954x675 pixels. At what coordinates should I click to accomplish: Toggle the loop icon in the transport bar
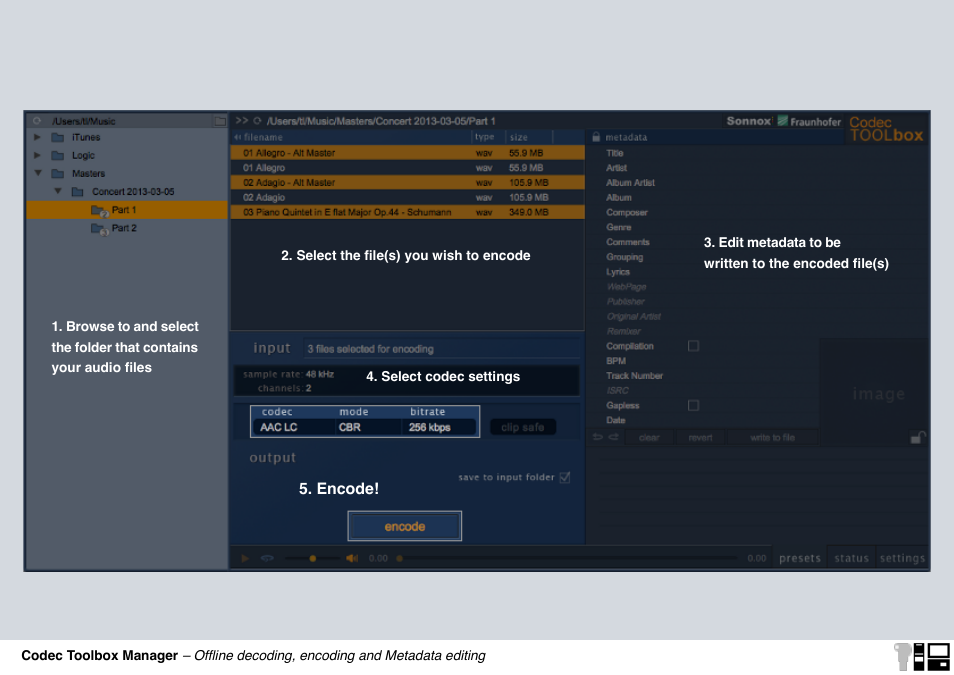click(x=267, y=558)
